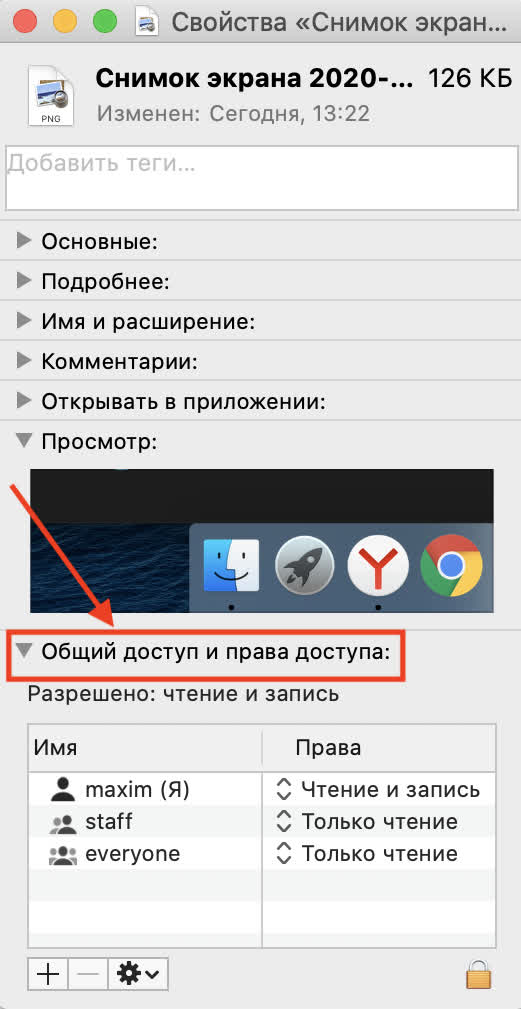Click the Yandex browser icon in the preview
Screen dimensions: 521x1009
pos(378,566)
